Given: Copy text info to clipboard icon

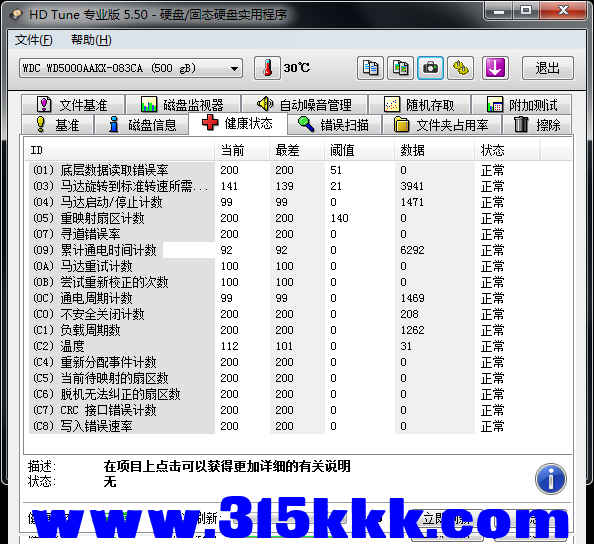Looking at the screenshot, I should pos(370,68).
